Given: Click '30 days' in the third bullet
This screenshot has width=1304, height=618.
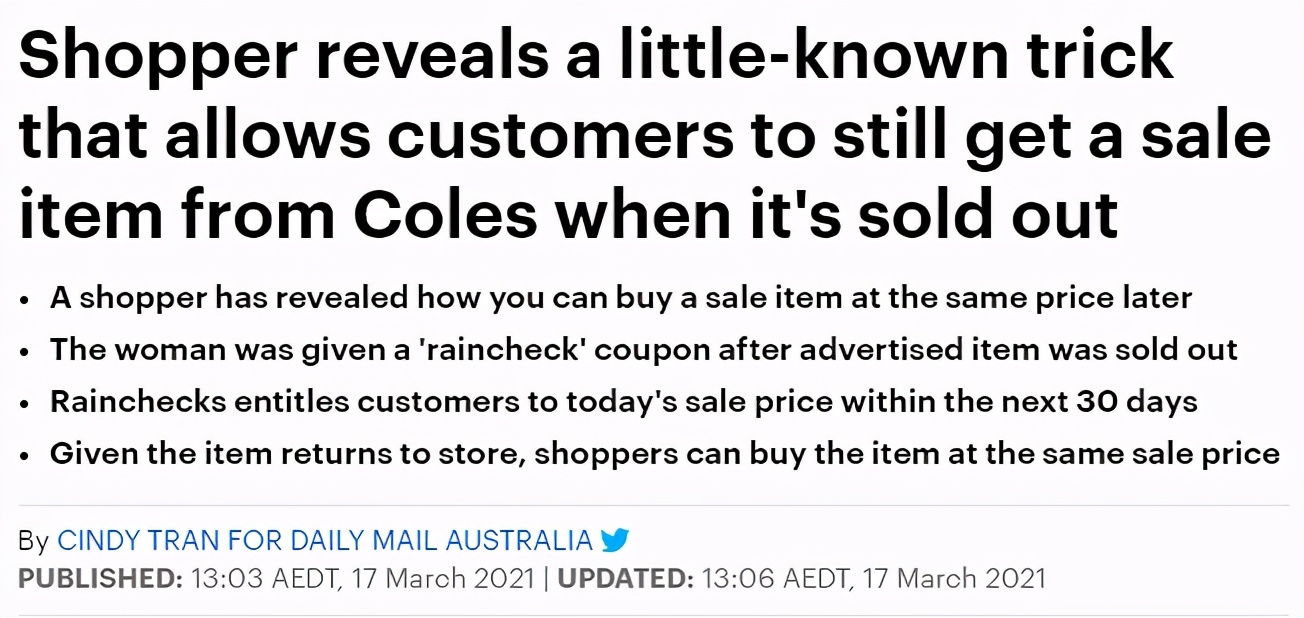Looking at the screenshot, I should click(x=1137, y=402).
